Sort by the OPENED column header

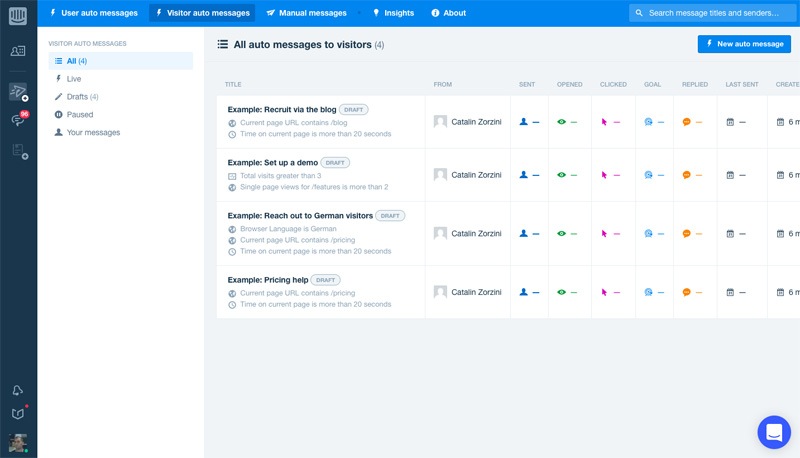[x=569, y=85]
